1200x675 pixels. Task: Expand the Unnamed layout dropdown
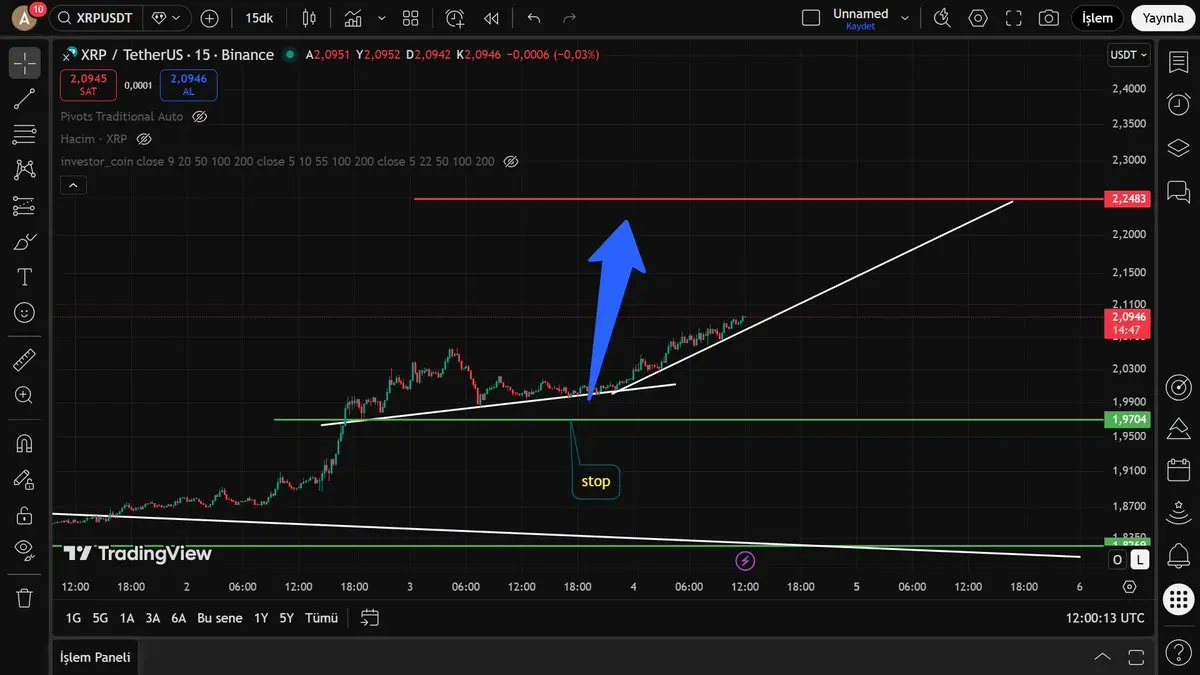(x=905, y=18)
